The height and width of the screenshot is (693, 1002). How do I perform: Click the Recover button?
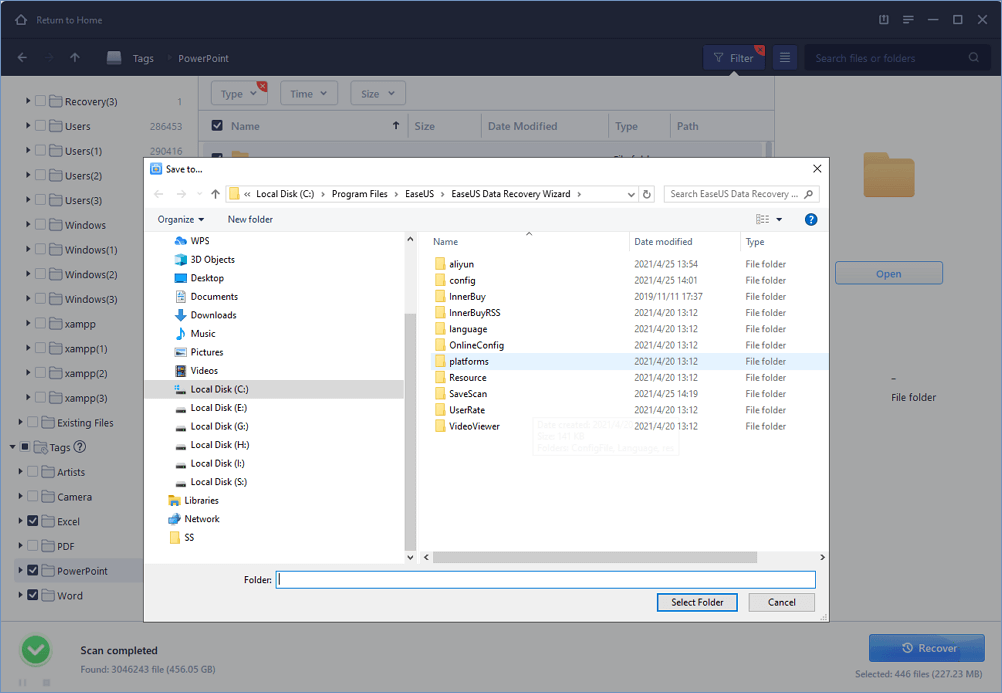pos(927,648)
